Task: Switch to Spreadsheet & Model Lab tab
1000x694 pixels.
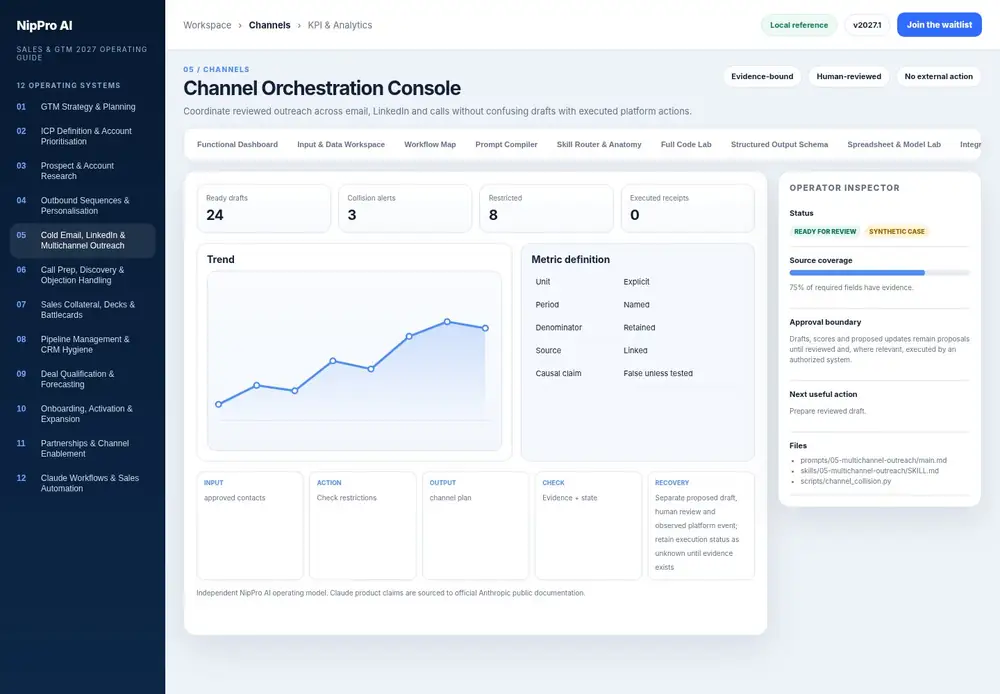Action: 893,144
